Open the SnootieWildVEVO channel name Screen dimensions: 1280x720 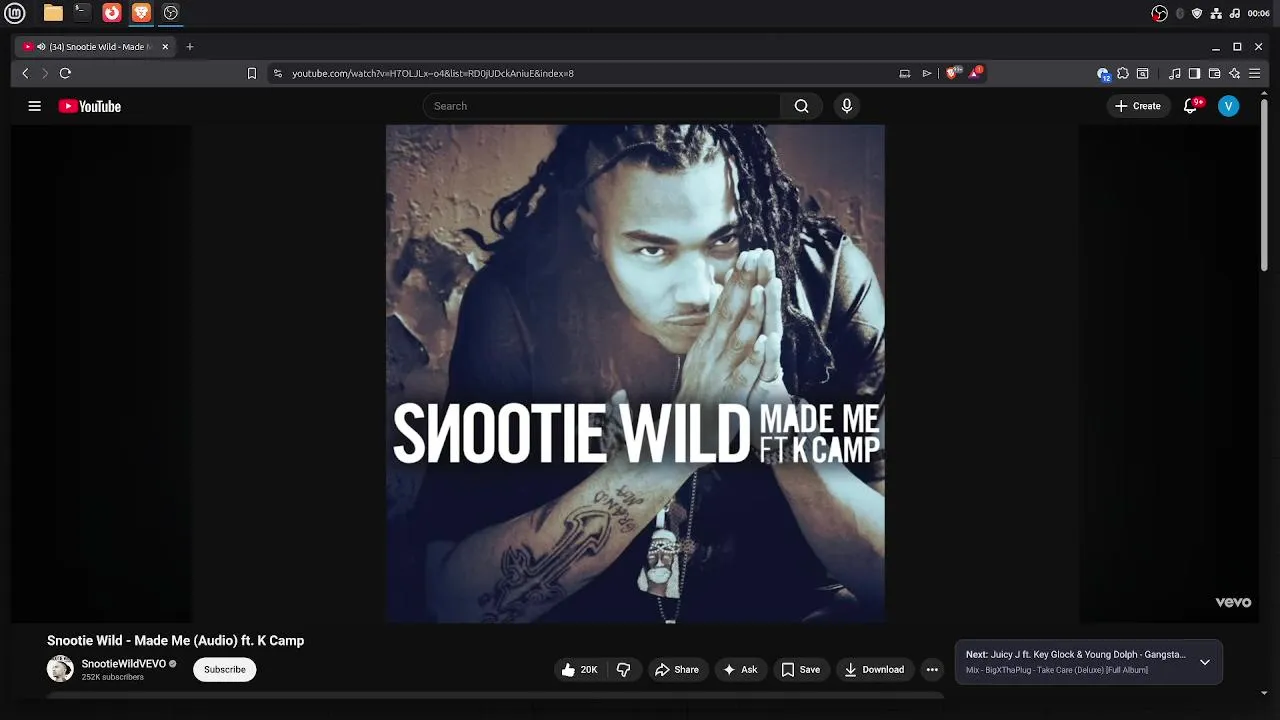(x=124, y=664)
